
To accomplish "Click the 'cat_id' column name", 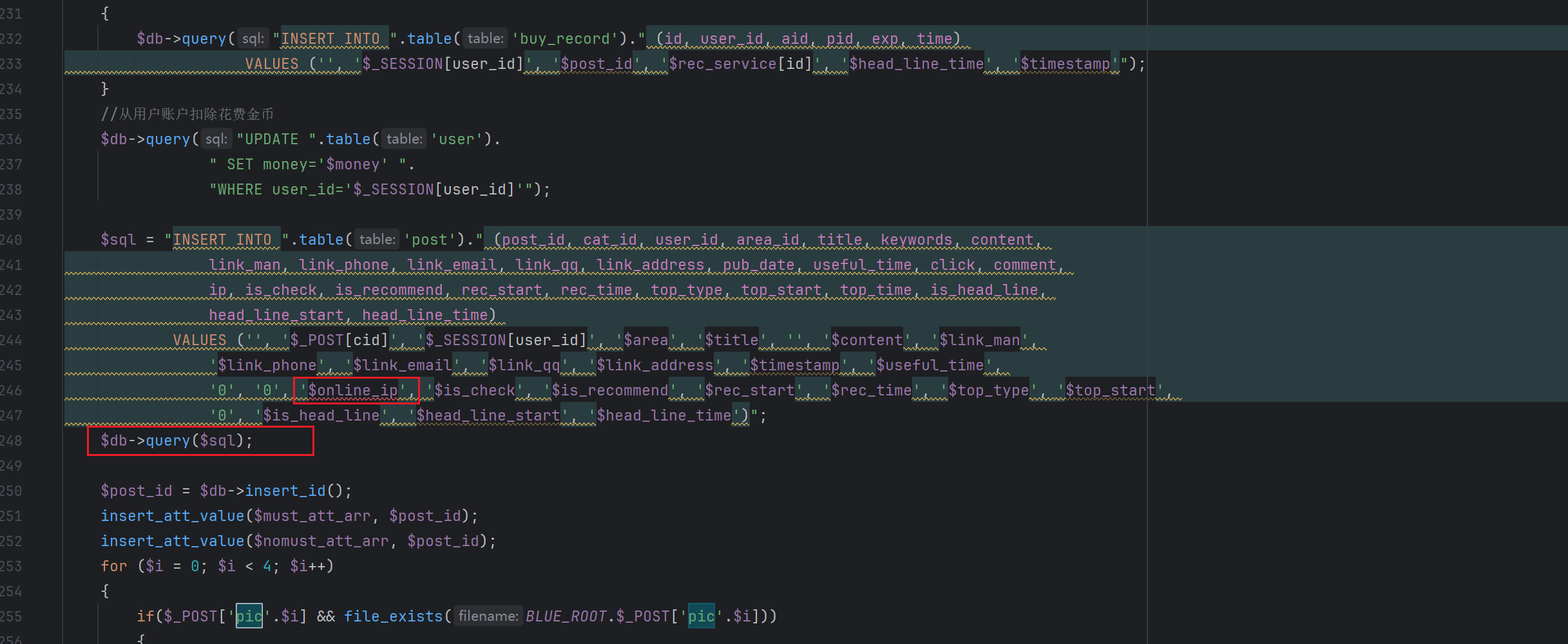I will pos(610,240).
